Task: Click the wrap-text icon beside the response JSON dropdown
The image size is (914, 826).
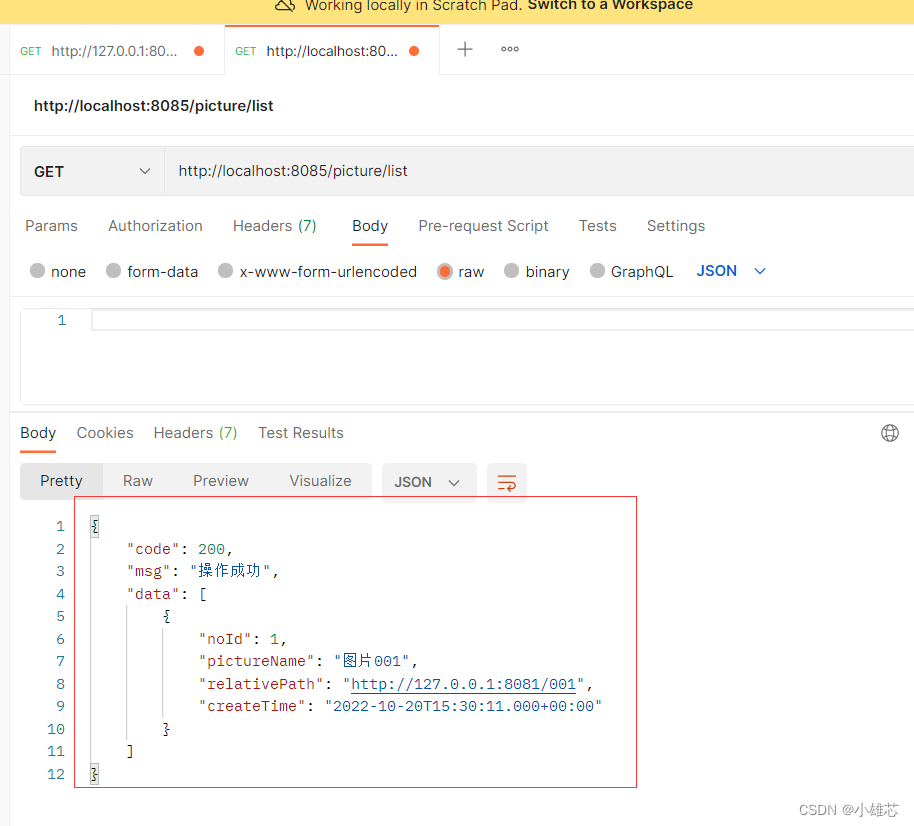Action: click(506, 482)
